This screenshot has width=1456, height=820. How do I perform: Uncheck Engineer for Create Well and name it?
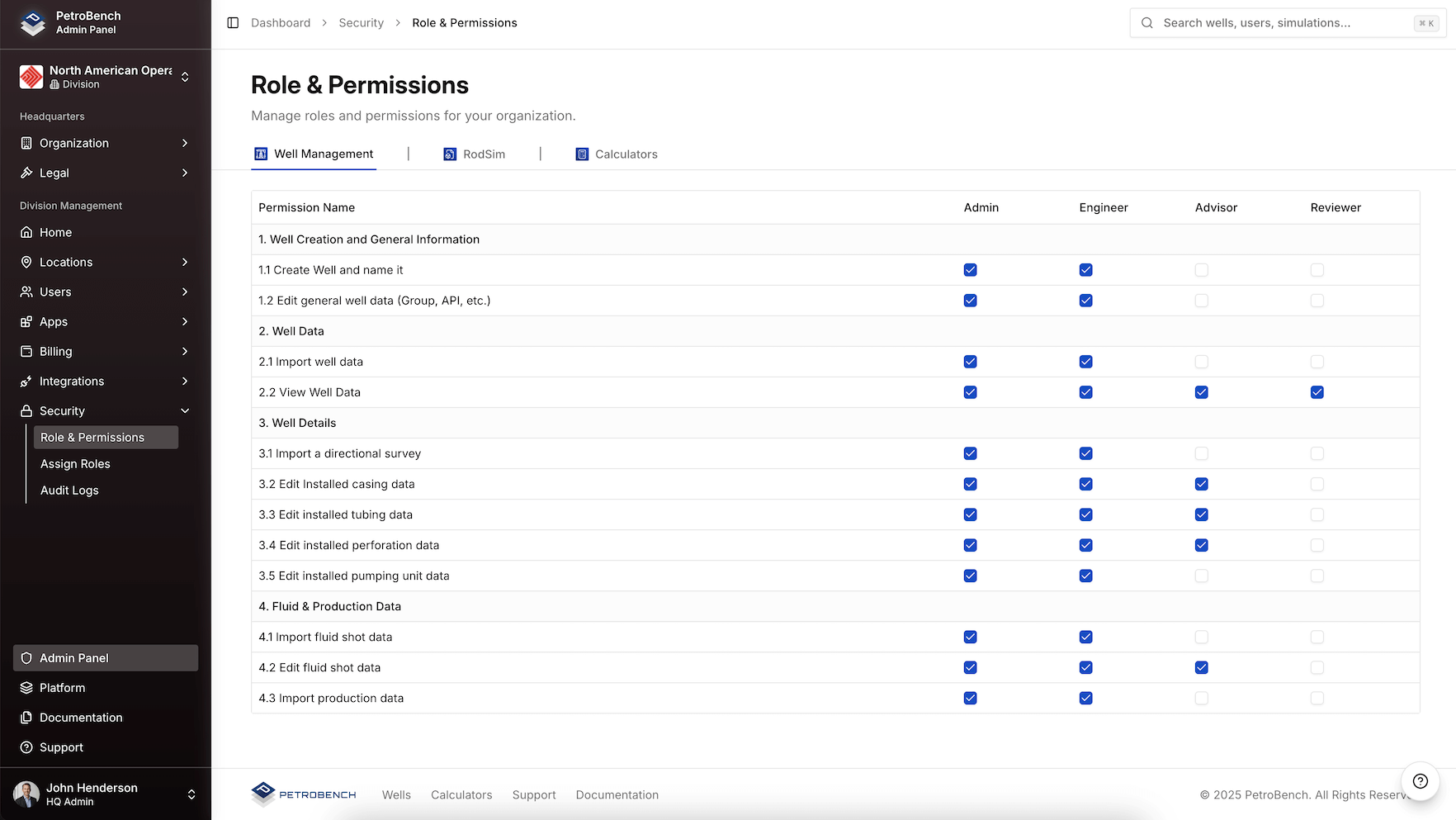pyautogui.click(x=1085, y=270)
